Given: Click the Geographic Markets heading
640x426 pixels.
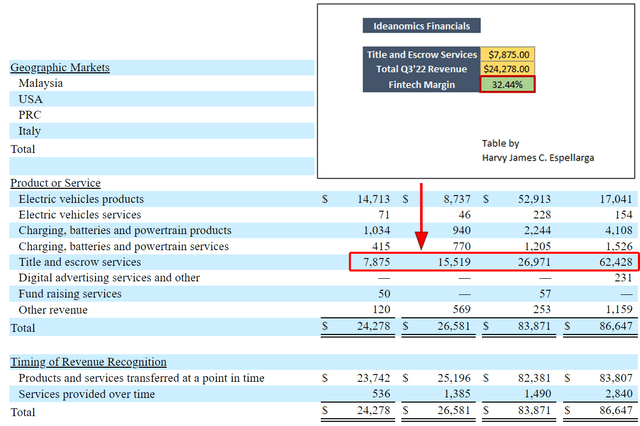Looking at the screenshot, I should (x=60, y=67).
